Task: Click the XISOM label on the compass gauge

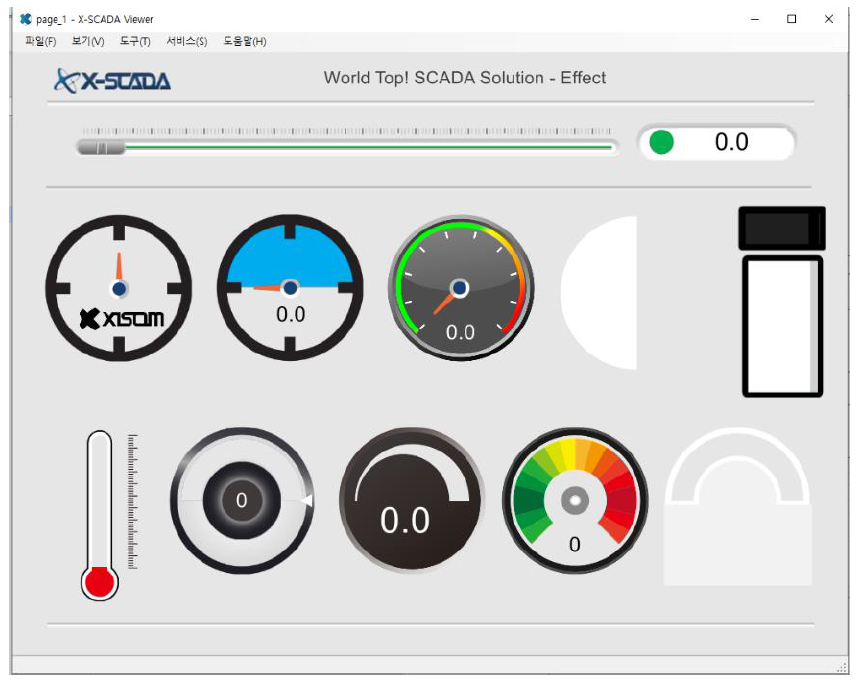Action: coord(122,319)
